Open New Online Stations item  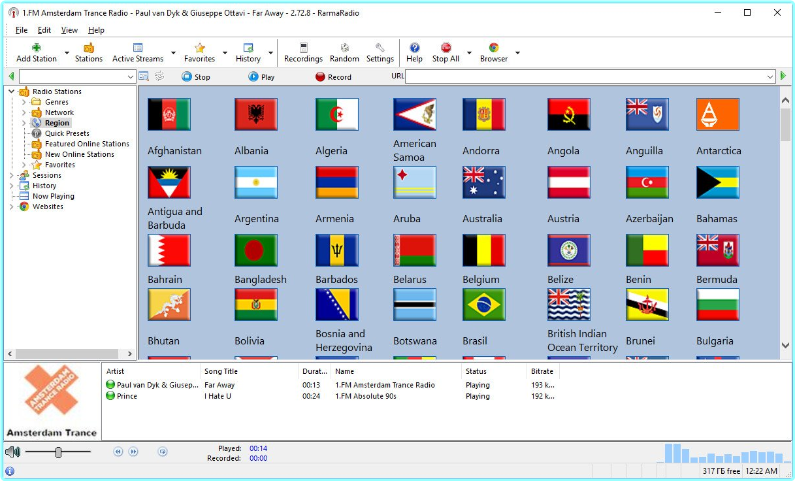click(80, 155)
